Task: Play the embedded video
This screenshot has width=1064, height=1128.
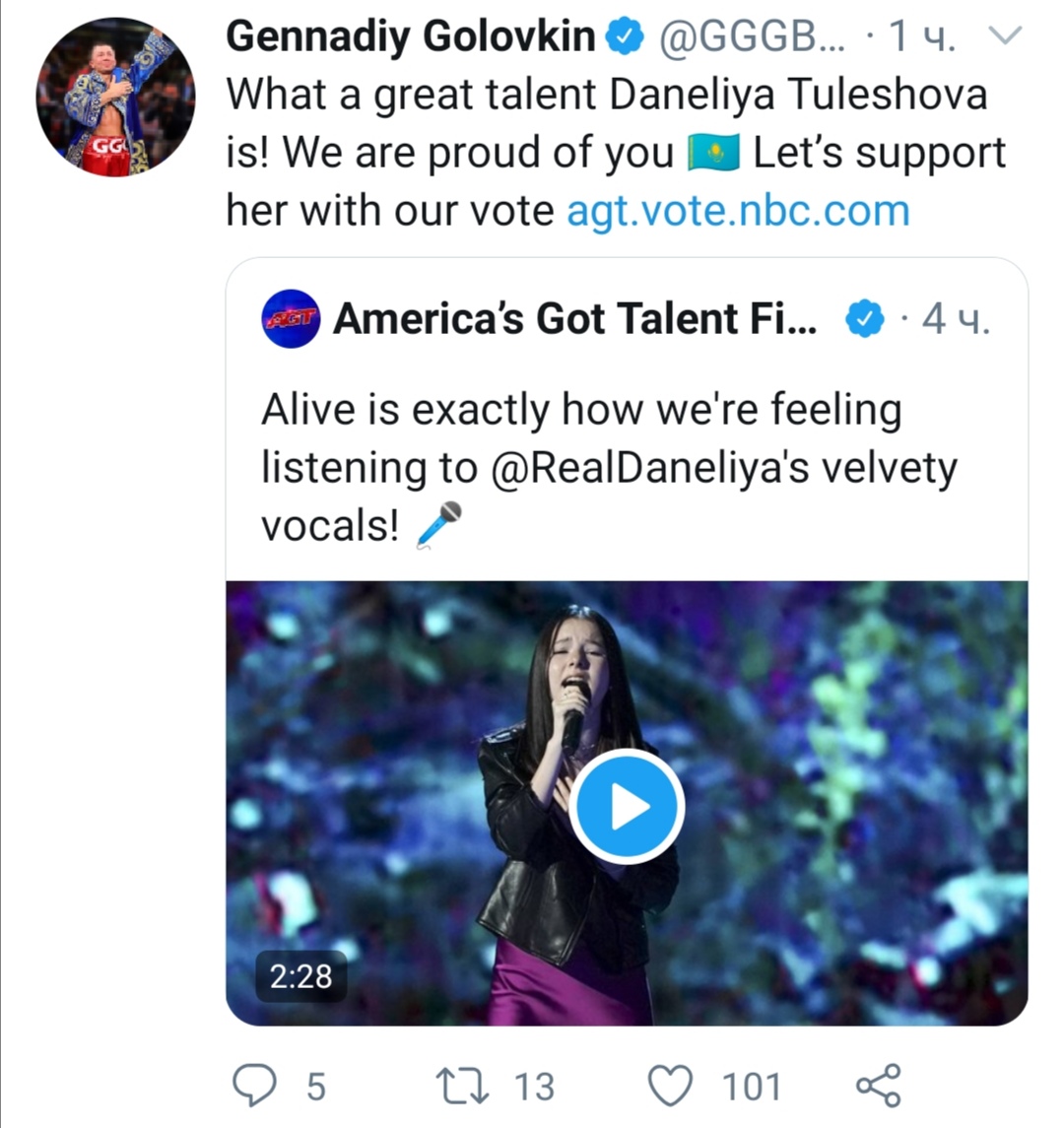Action: pyautogui.click(x=627, y=807)
